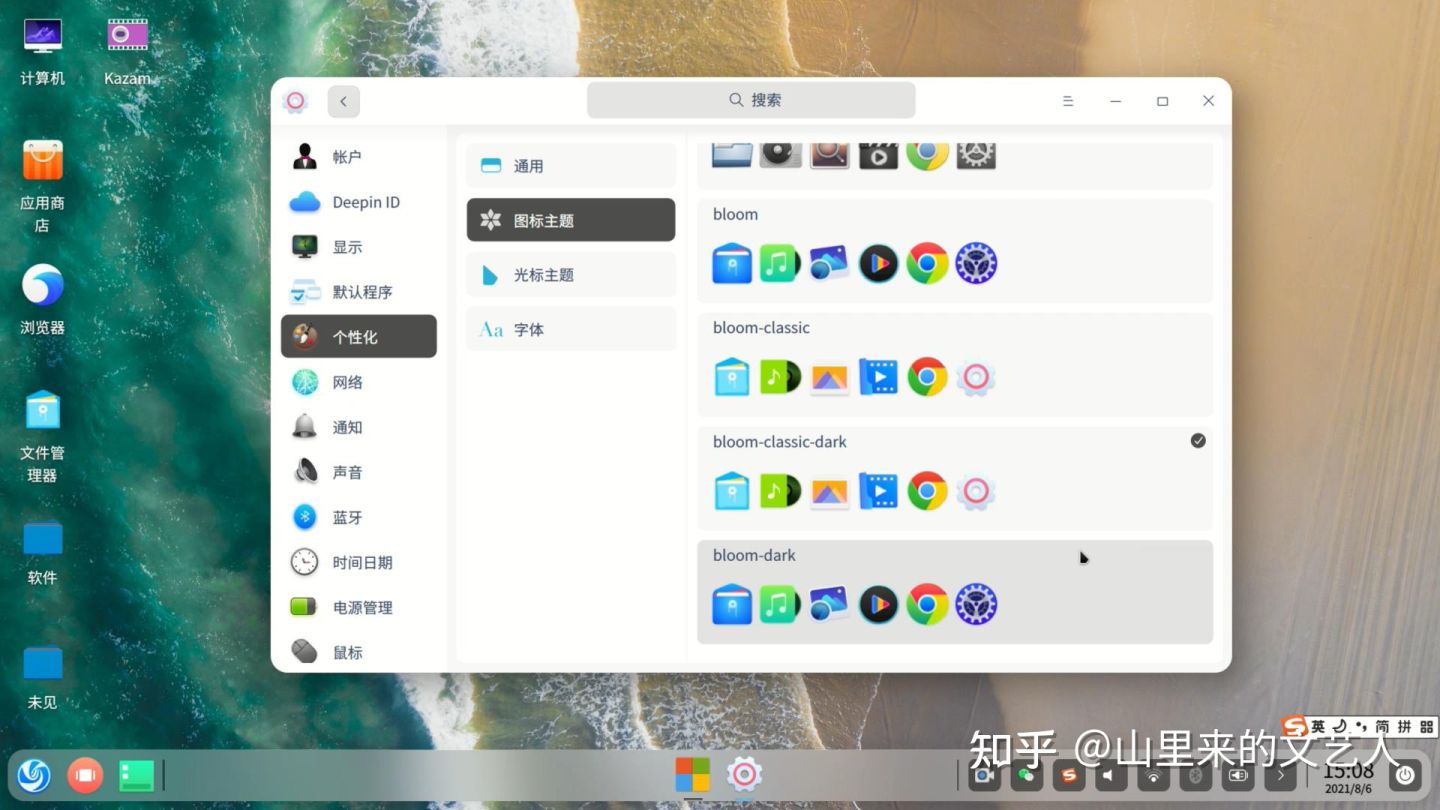1440x810 pixels.
Task: Select the 图标主题 section
Action: click(x=571, y=220)
